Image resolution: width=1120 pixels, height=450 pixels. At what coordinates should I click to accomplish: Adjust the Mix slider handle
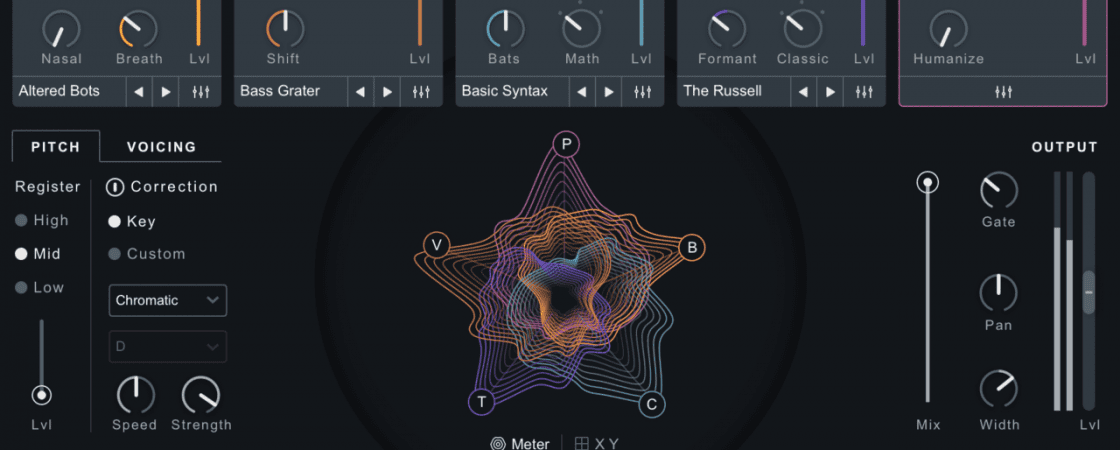coord(928,183)
